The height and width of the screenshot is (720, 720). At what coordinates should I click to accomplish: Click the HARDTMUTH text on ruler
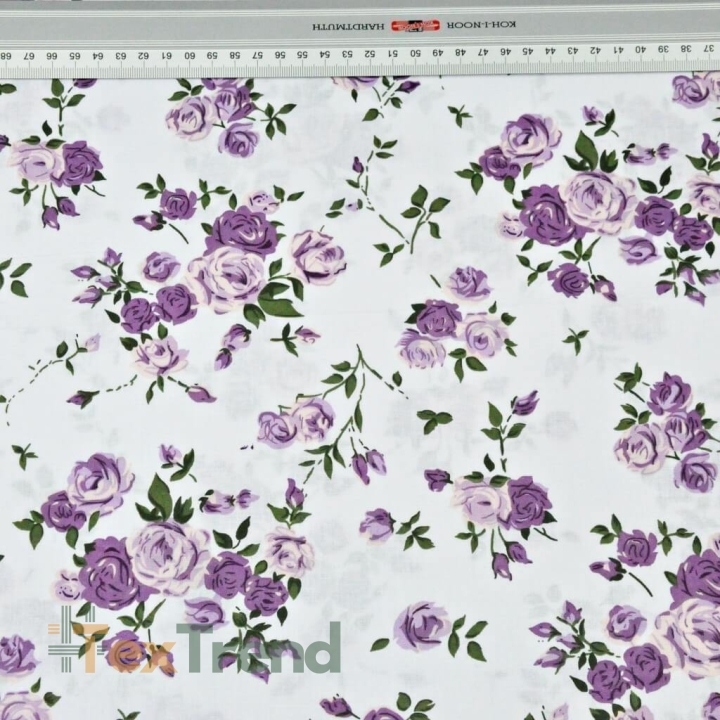click(349, 26)
